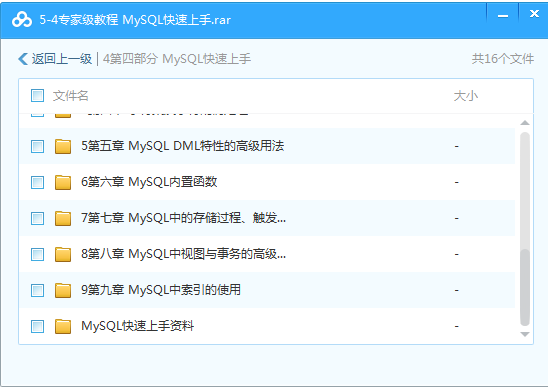This screenshot has width=548, height=389.
Task: Click breadcrumb 4第四部分 MySQL快速上手
Action: (177, 59)
